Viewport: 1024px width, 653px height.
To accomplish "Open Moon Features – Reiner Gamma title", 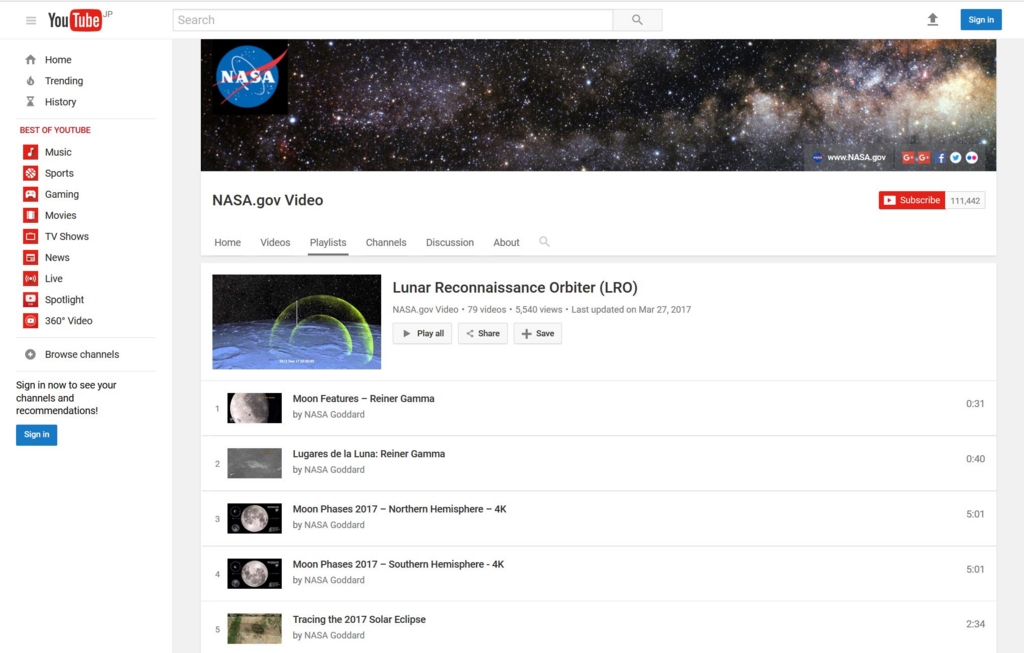I will coord(363,399).
